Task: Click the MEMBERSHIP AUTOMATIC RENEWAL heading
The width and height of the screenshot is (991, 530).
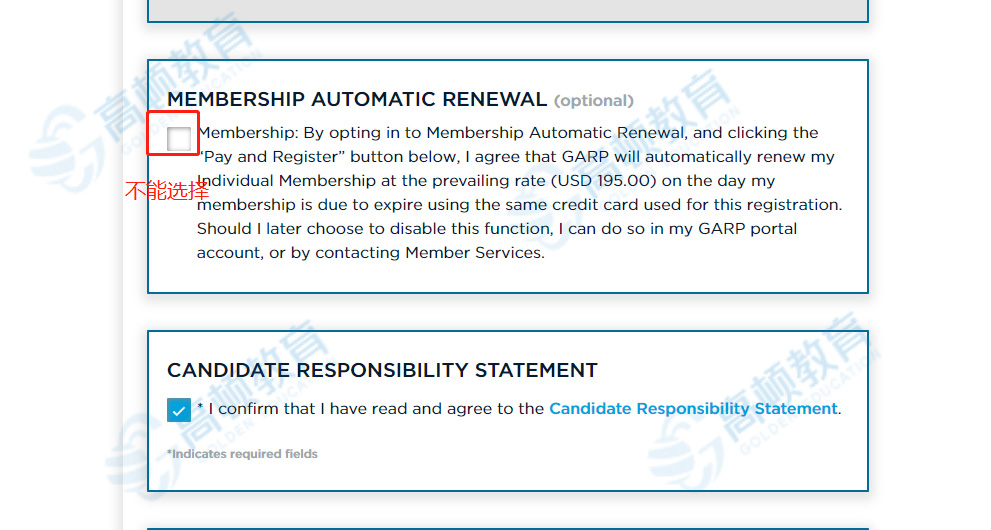Action: [x=357, y=99]
